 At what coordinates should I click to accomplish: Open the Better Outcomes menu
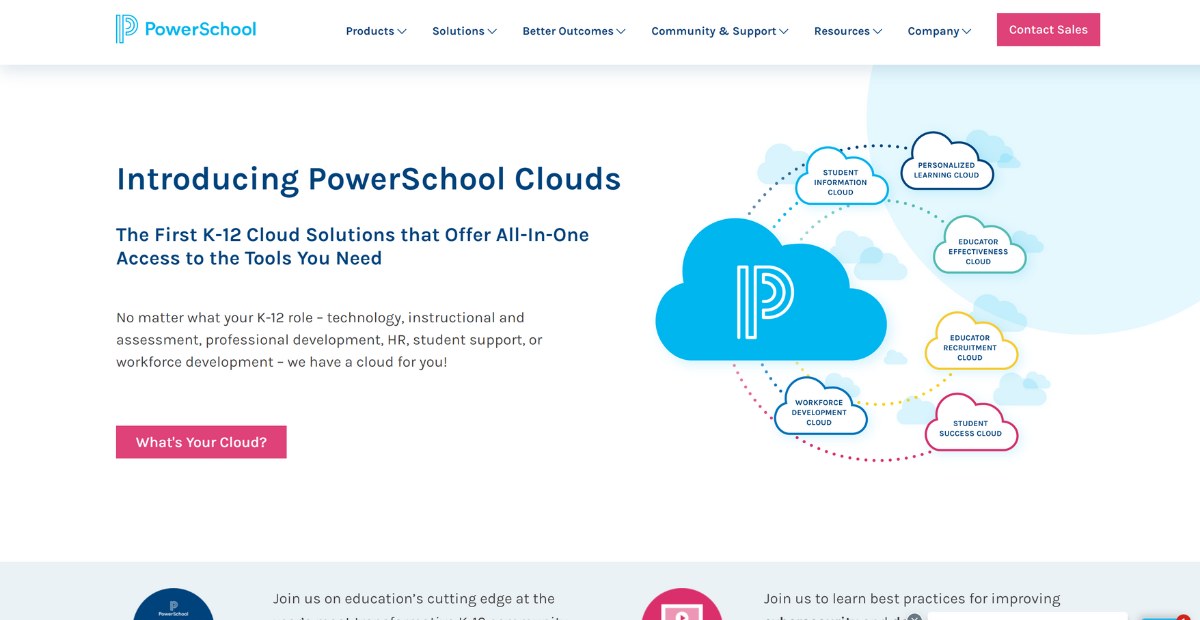pyautogui.click(x=574, y=31)
